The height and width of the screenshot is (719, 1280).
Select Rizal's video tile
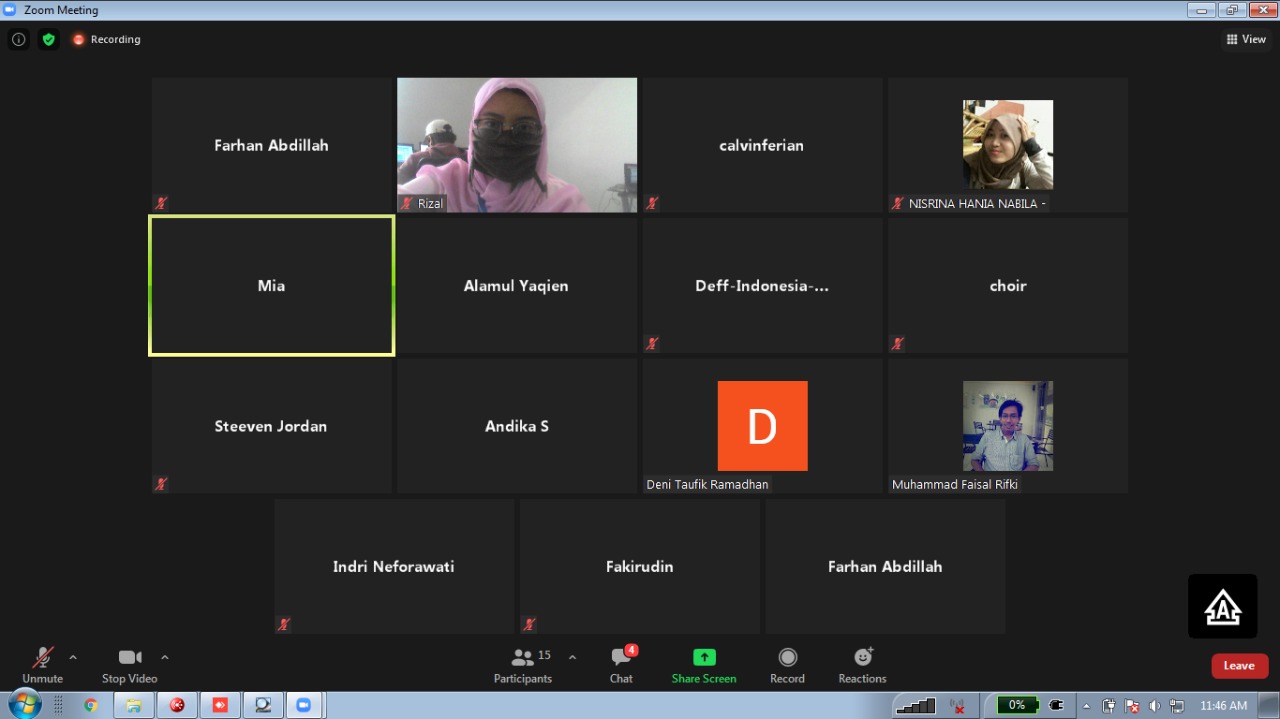(x=517, y=145)
